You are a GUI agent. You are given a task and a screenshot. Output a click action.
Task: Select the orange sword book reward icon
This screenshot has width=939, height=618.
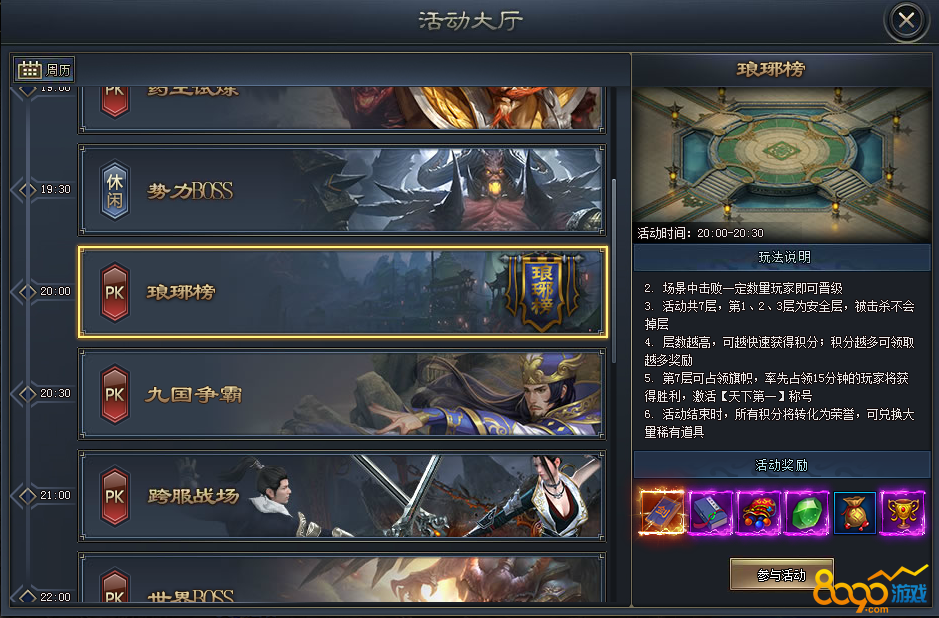(x=662, y=512)
